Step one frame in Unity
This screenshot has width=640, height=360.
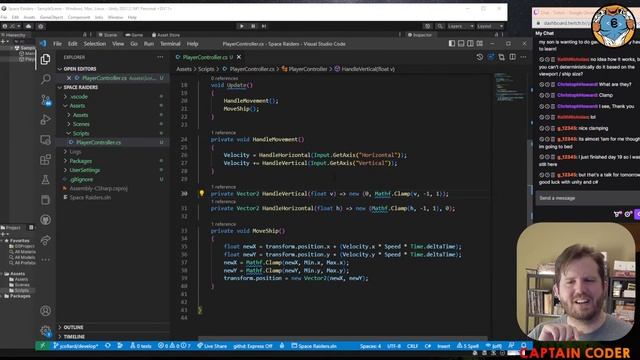click(264, 26)
